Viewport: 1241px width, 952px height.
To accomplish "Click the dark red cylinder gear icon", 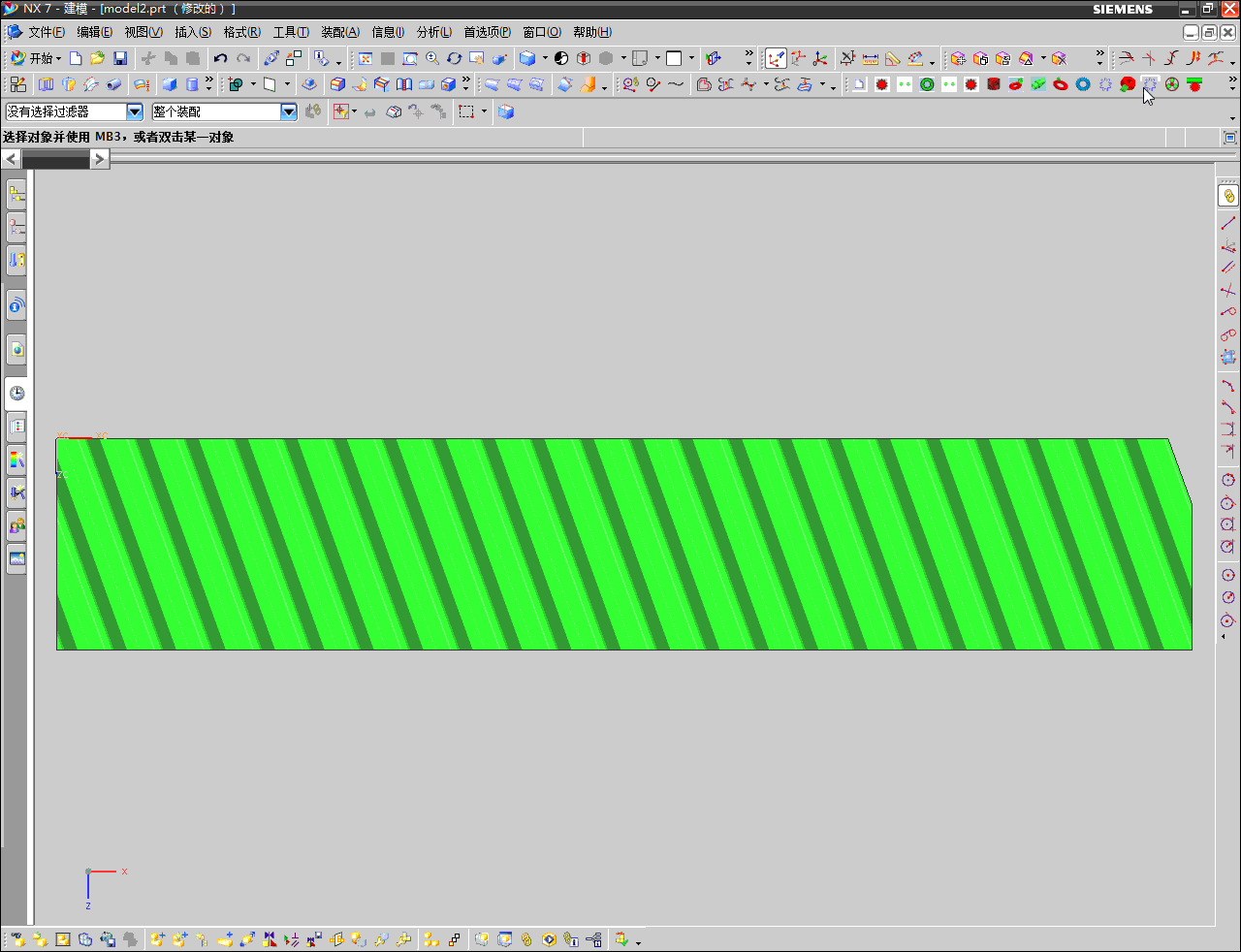I will pyautogui.click(x=994, y=84).
